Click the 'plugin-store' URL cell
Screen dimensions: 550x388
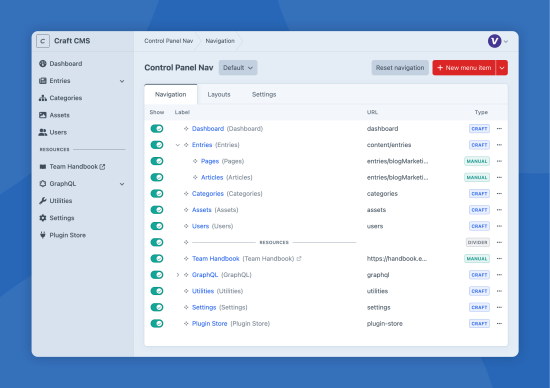click(384, 323)
